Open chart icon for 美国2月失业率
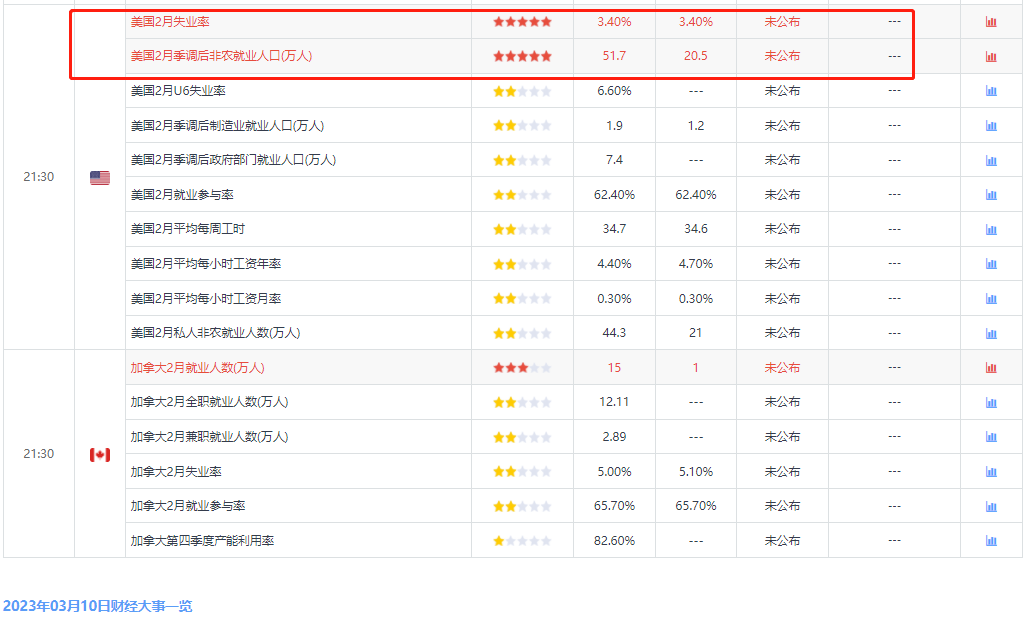The image size is (1028, 621). pyautogui.click(x=991, y=22)
